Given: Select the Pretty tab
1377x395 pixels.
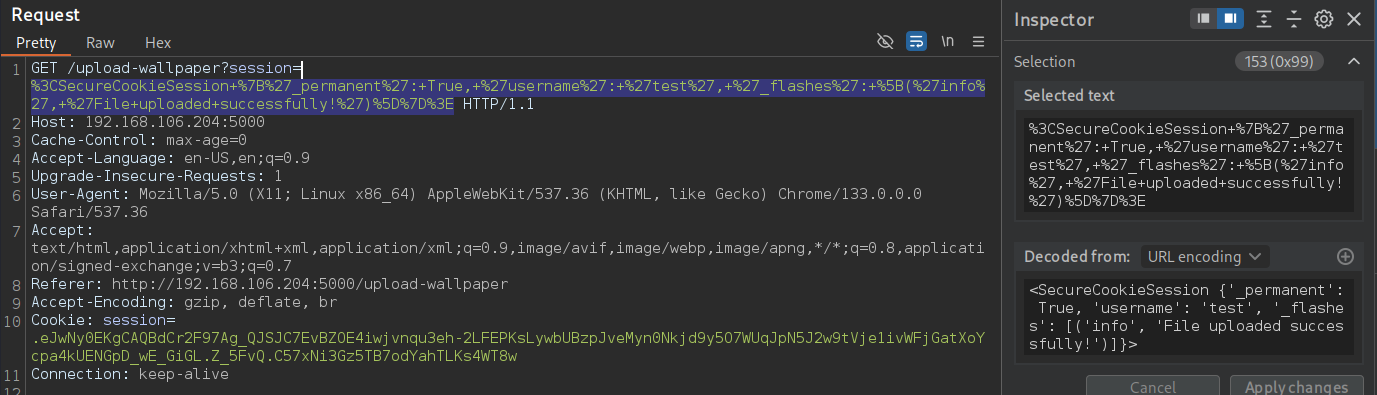Looking at the screenshot, I should [x=36, y=43].
